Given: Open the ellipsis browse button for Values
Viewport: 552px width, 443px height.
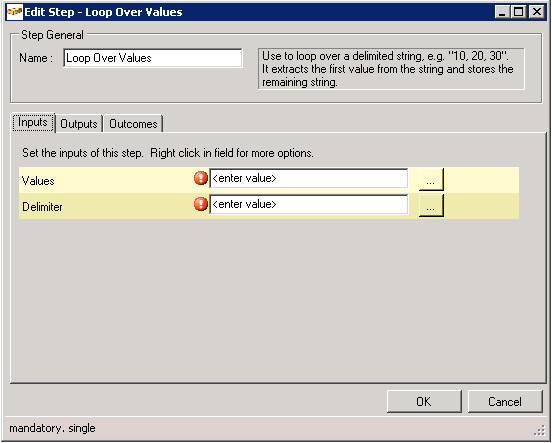Looking at the screenshot, I should (431, 180).
